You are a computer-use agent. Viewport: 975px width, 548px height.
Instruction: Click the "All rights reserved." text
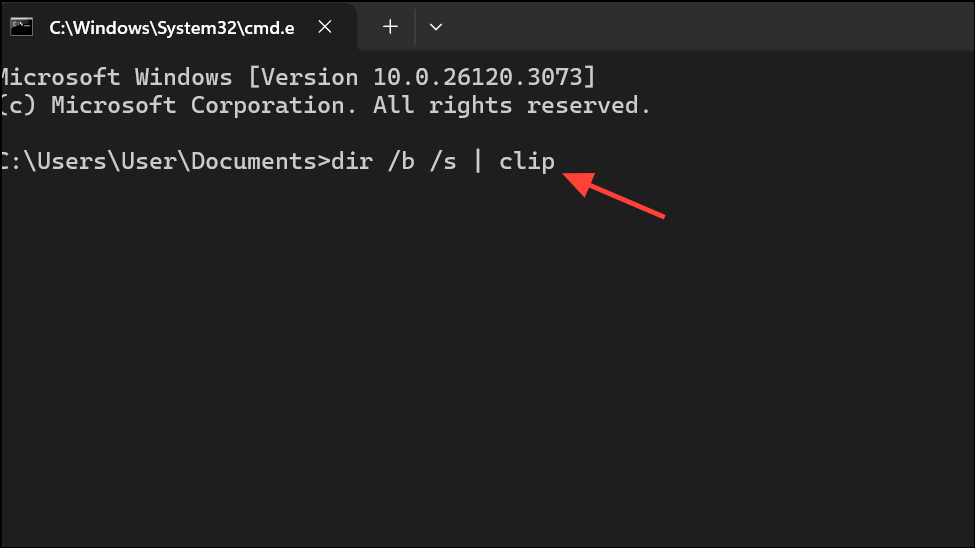(512, 105)
